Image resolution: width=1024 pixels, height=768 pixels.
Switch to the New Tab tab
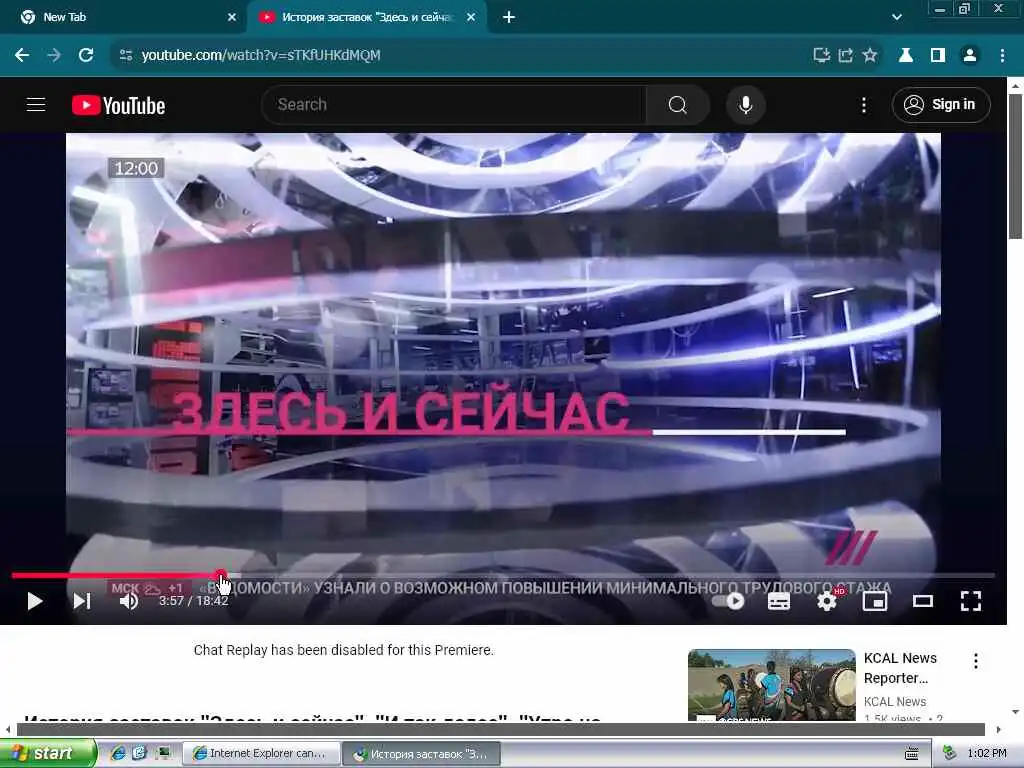(x=124, y=17)
